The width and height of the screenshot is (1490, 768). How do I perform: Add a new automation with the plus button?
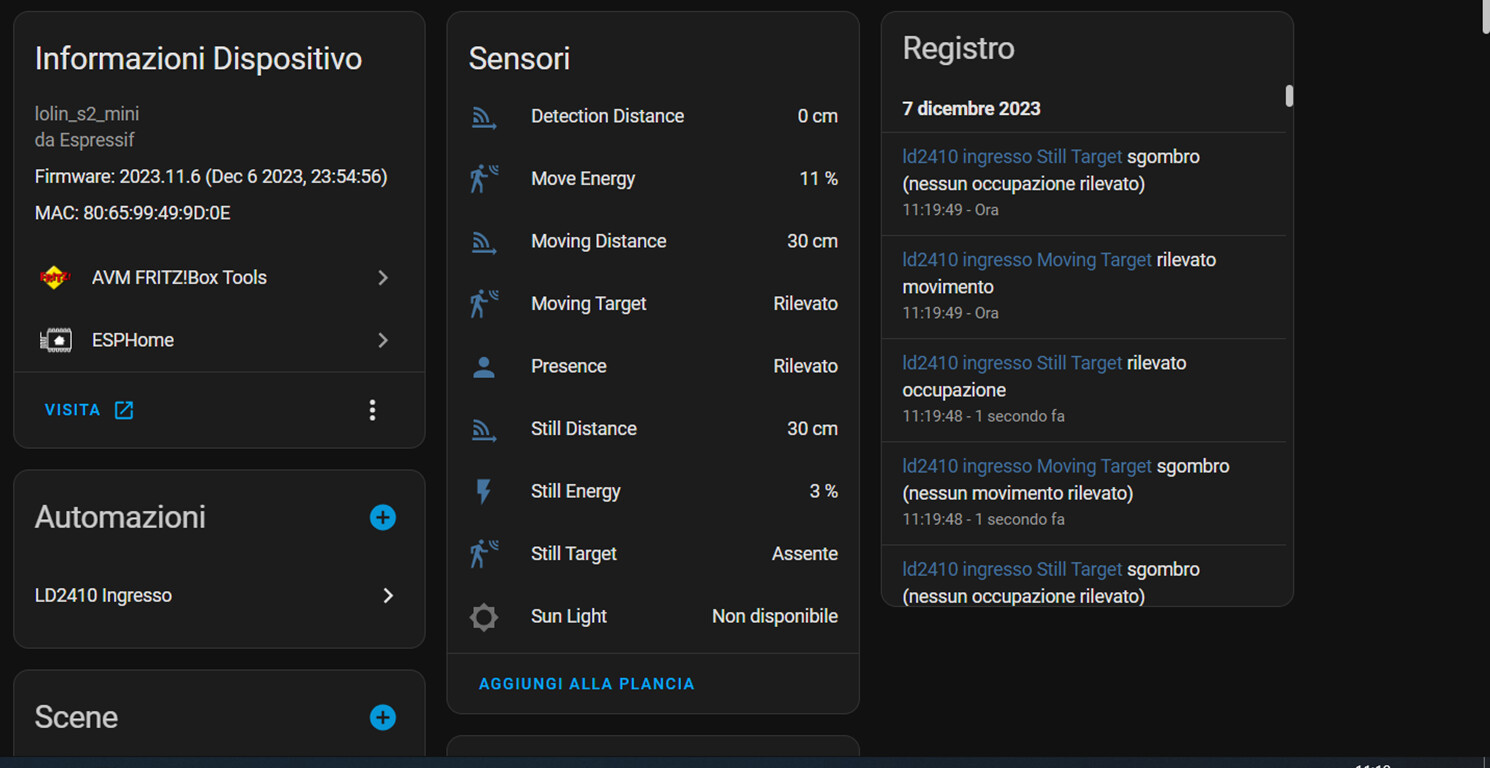point(383,518)
